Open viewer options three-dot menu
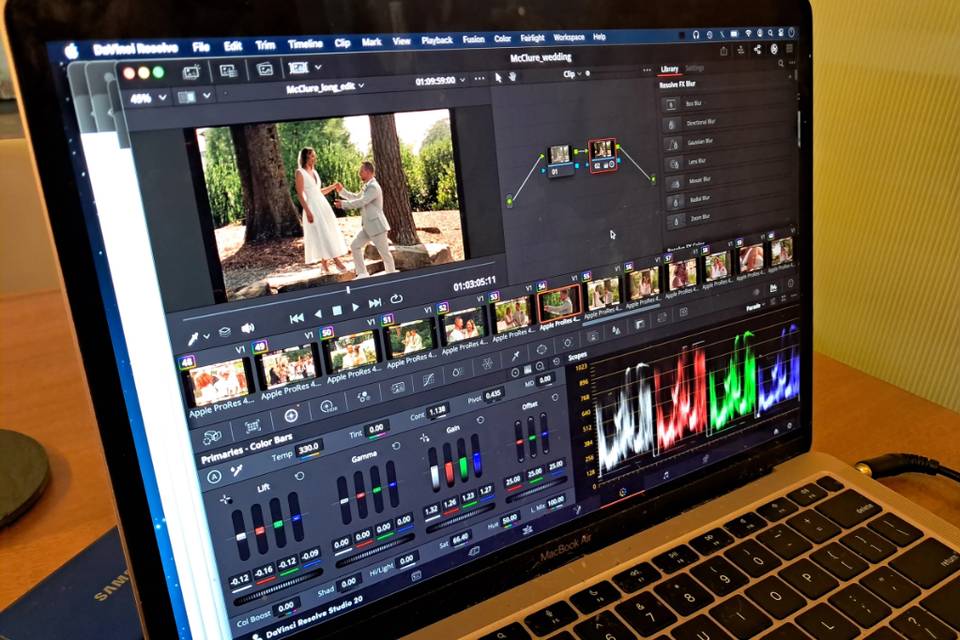960x640 pixels. coord(479,79)
